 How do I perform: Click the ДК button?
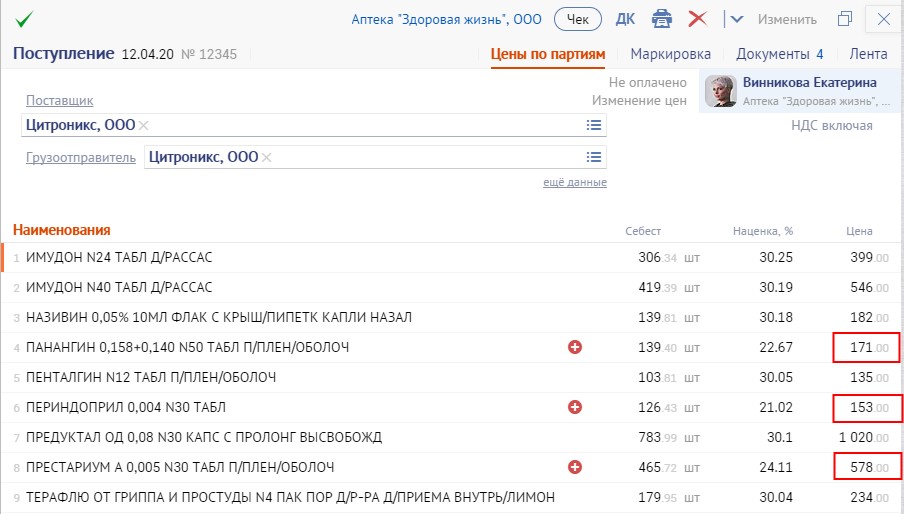625,19
